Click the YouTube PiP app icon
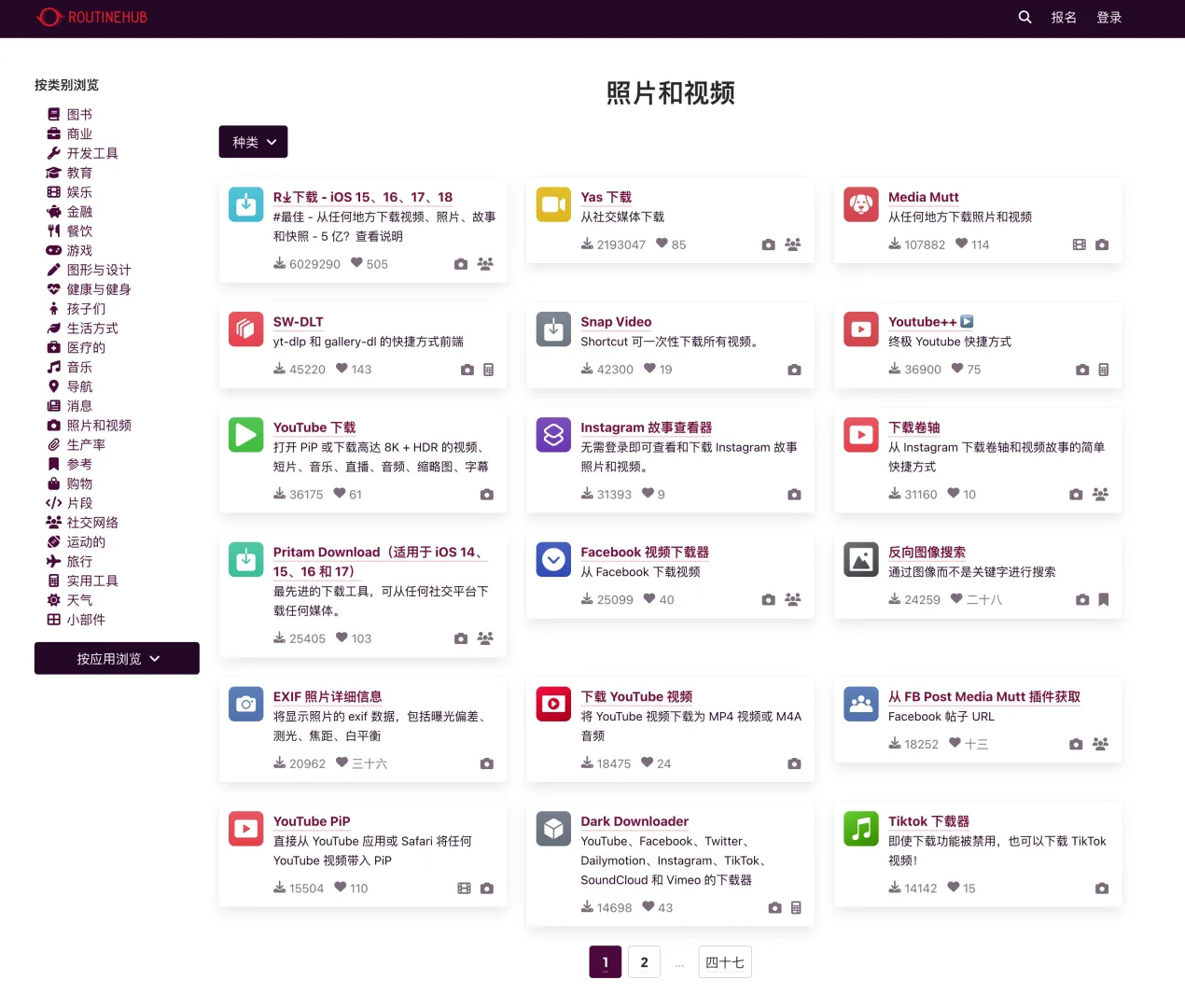This screenshot has width=1185, height=1008. 245,828
